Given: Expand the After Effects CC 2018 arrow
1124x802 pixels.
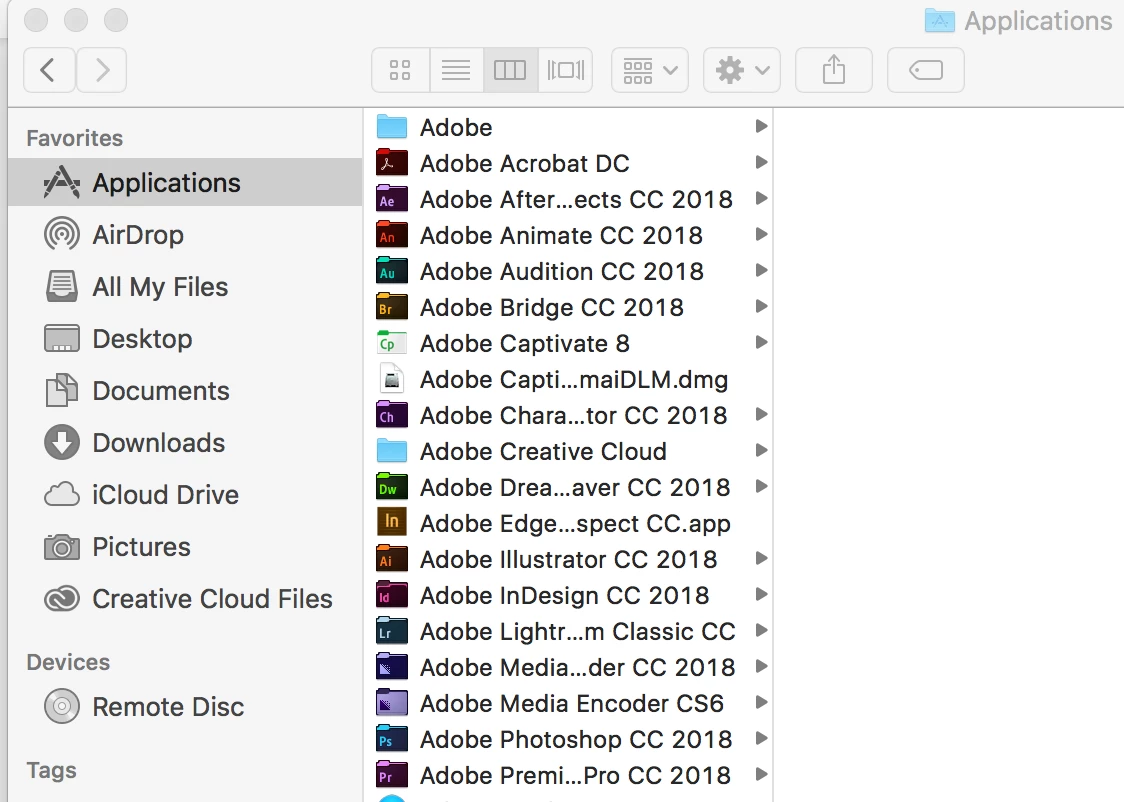Looking at the screenshot, I should pyautogui.click(x=761, y=199).
